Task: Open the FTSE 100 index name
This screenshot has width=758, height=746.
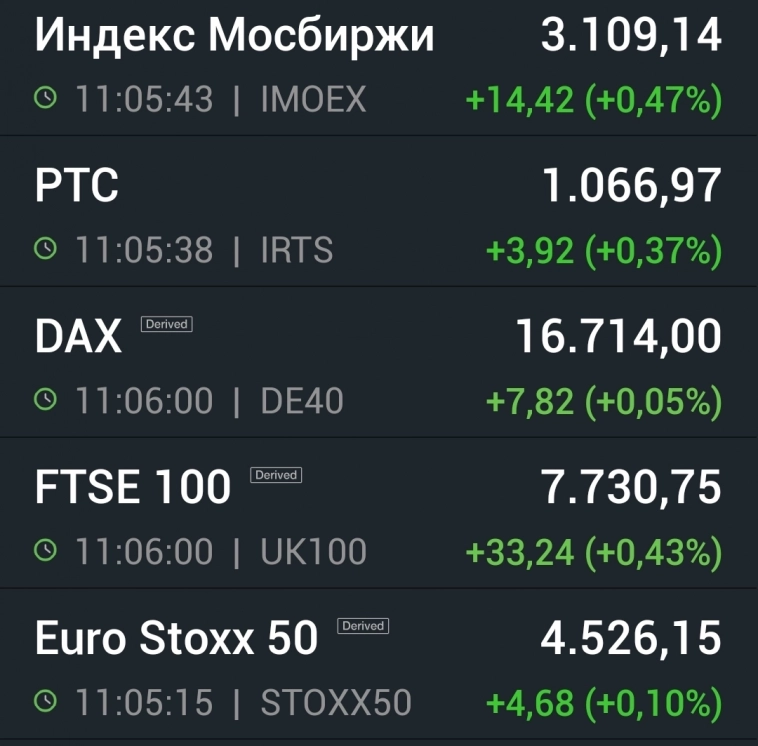Action: point(132,488)
